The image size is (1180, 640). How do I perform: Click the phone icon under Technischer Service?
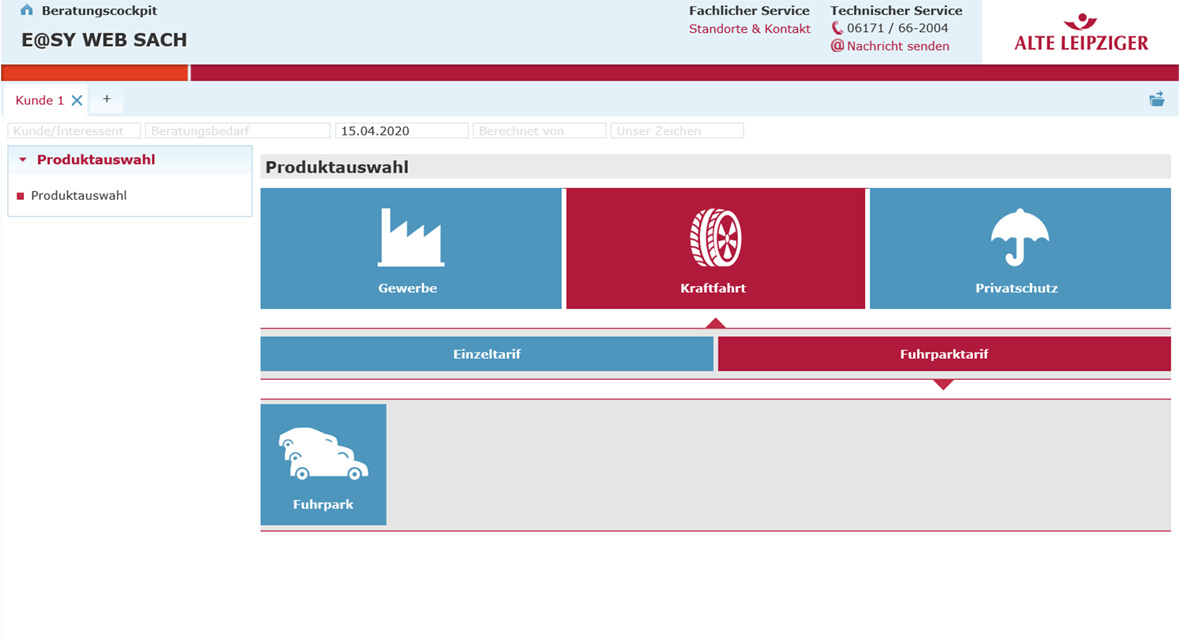pos(838,29)
